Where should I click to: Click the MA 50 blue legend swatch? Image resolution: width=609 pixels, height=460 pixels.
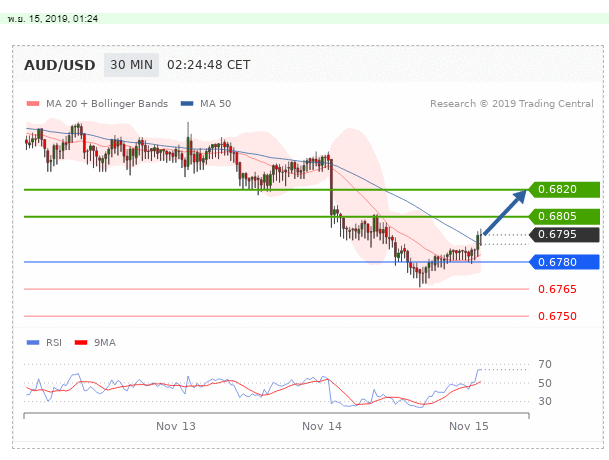187,104
